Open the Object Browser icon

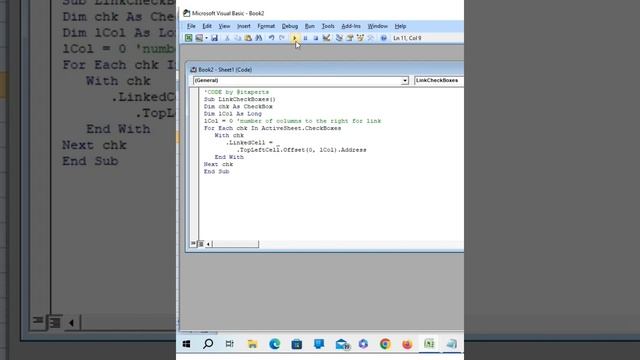(x=360, y=38)
